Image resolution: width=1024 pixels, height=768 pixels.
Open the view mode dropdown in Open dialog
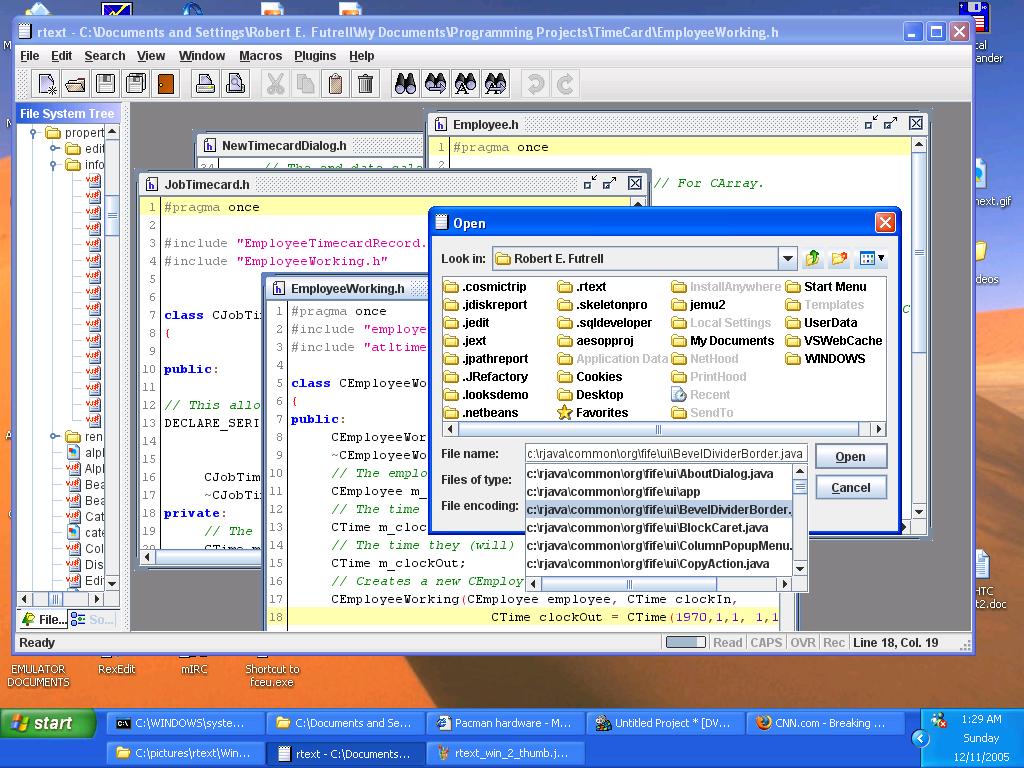(x=872, y=259)
